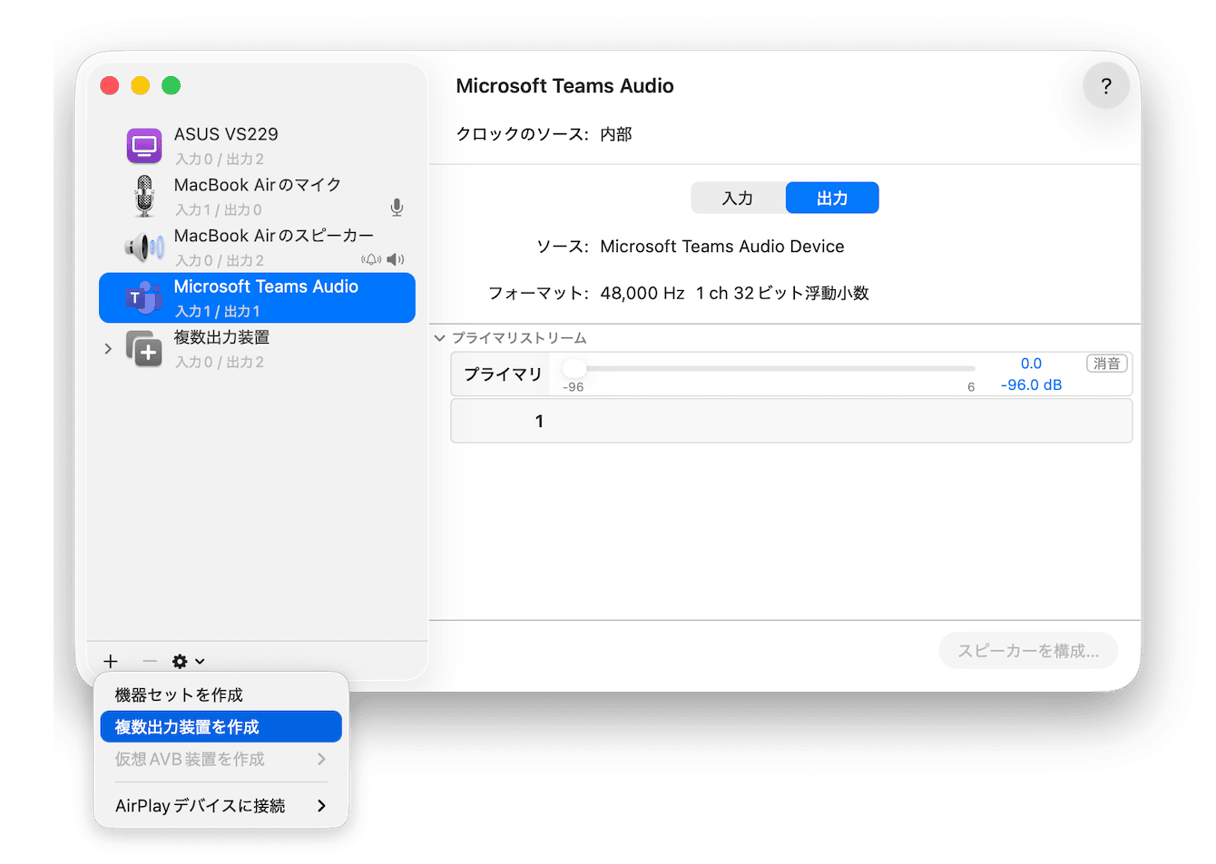Click the 0.0 volume value field

click(1031, 364)
